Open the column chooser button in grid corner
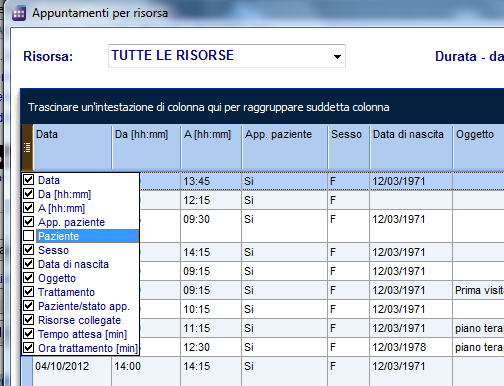The image size is (504, 386). (x=27, y=147)
